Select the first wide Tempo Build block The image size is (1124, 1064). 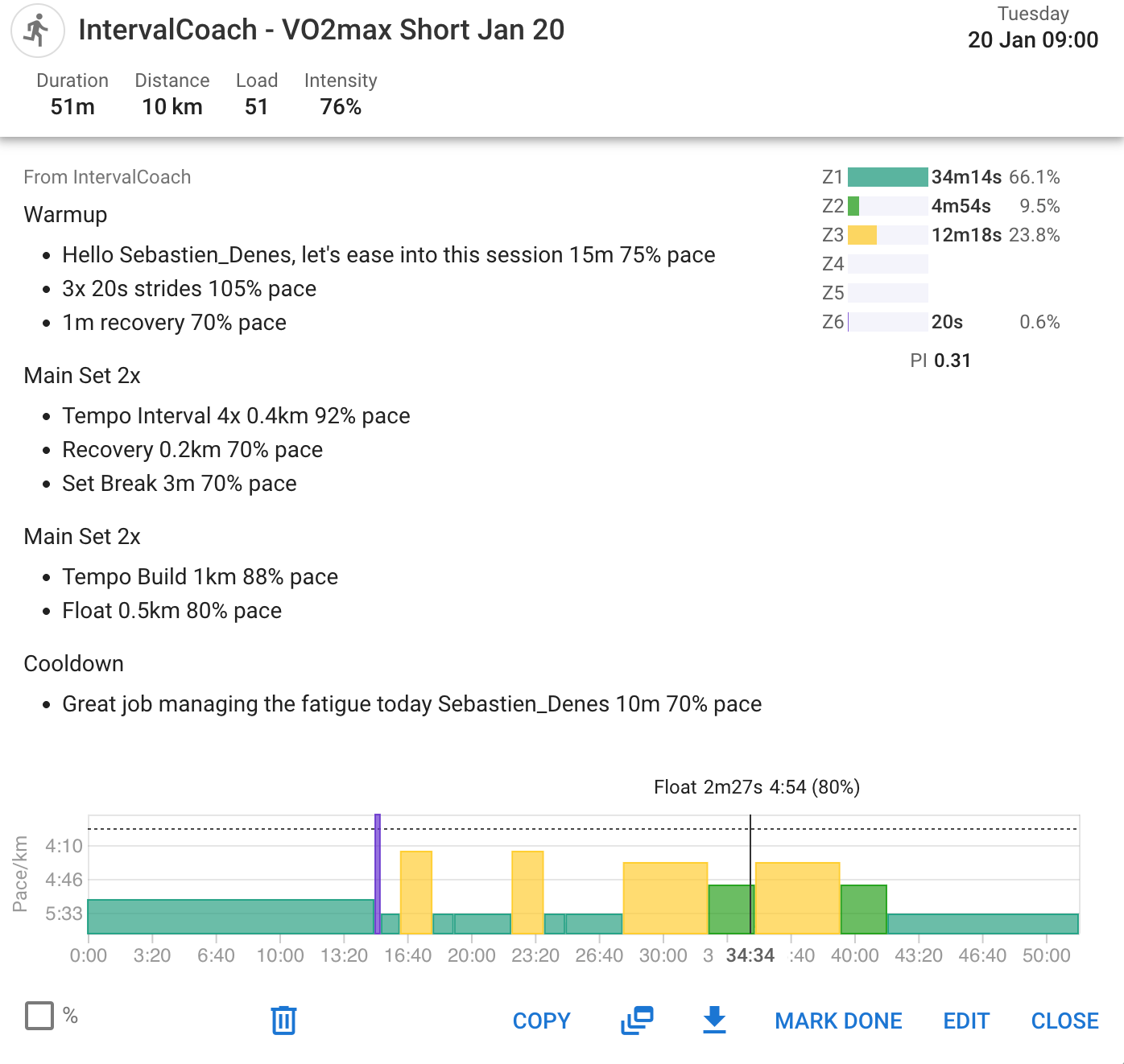(665, 897)
